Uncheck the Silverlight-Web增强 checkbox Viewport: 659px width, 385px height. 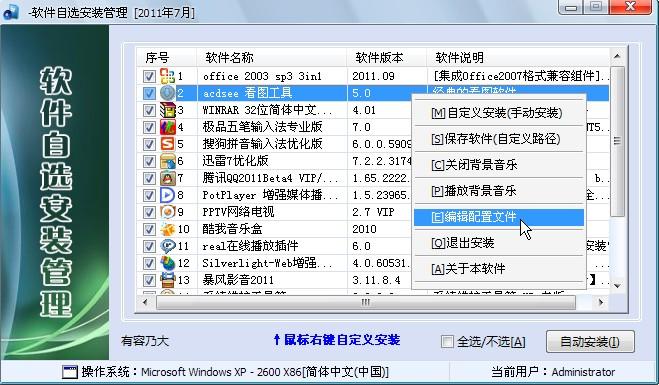tap(149, 263)
